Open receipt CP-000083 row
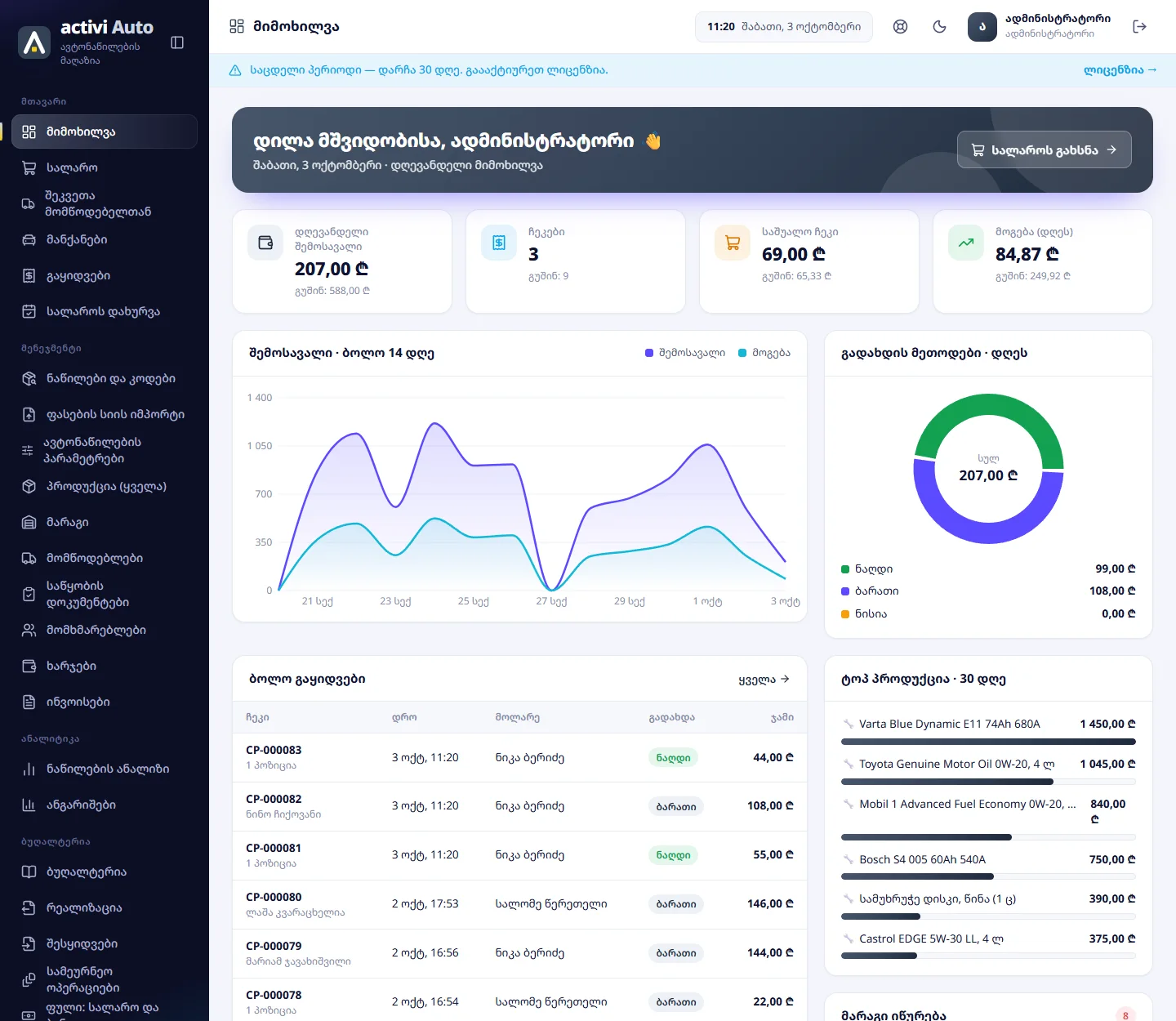This screenshot has height=1021, width=1176. point(519,757)
